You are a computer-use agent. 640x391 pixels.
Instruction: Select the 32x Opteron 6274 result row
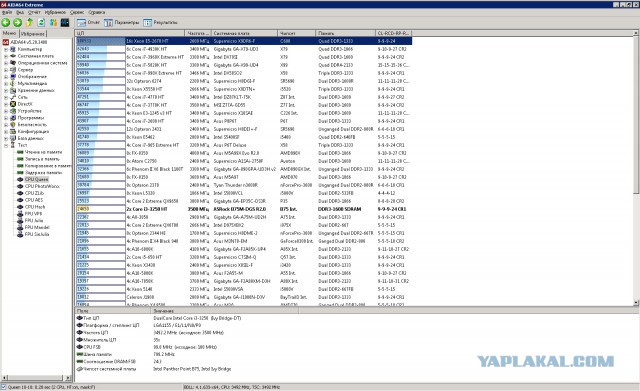[x=244, y=81]
